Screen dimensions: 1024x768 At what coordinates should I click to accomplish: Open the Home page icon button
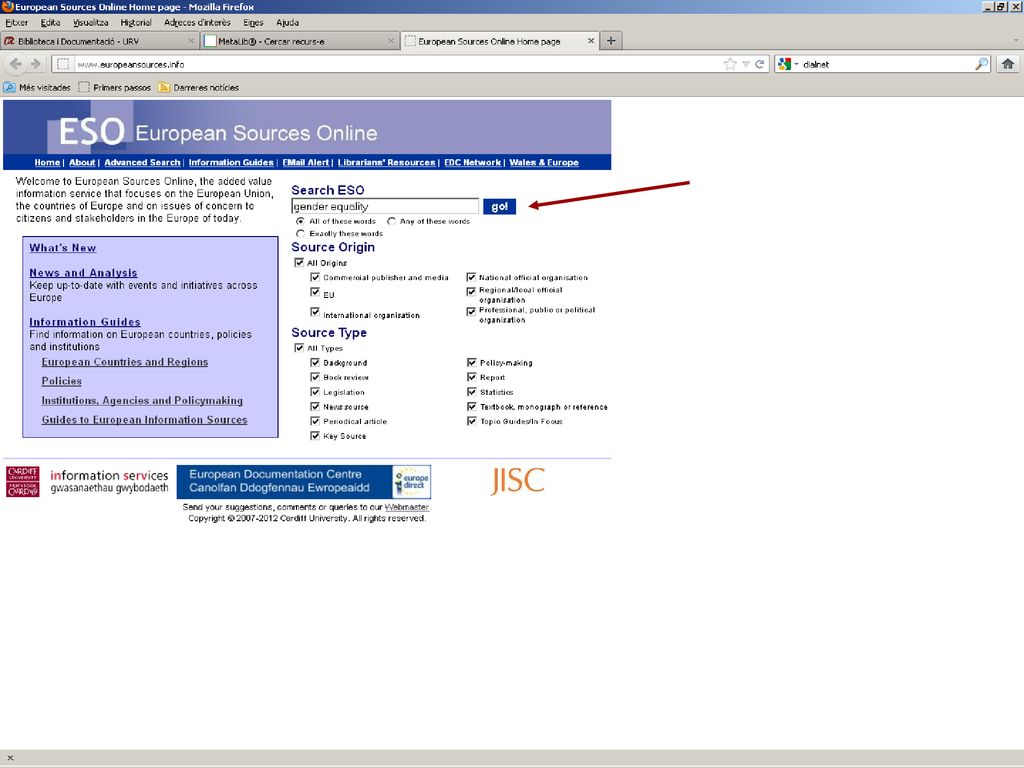click(x=1008, y=64)
